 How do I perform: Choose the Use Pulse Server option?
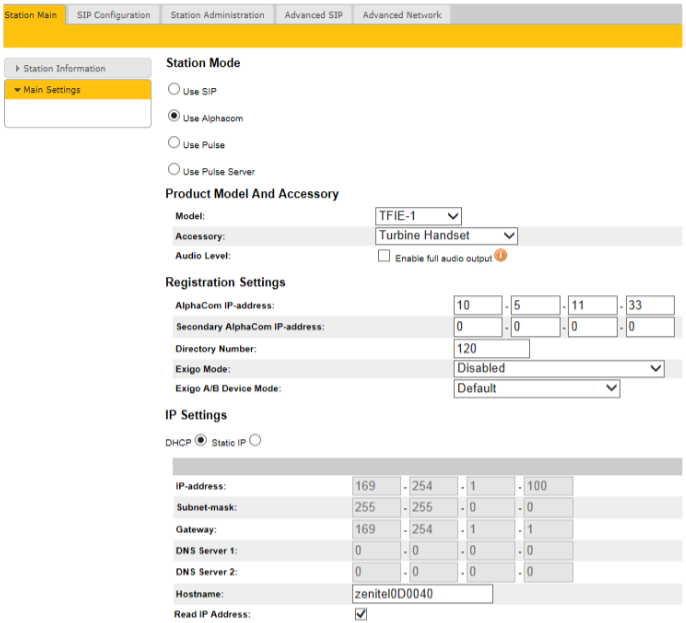point(174,170)
